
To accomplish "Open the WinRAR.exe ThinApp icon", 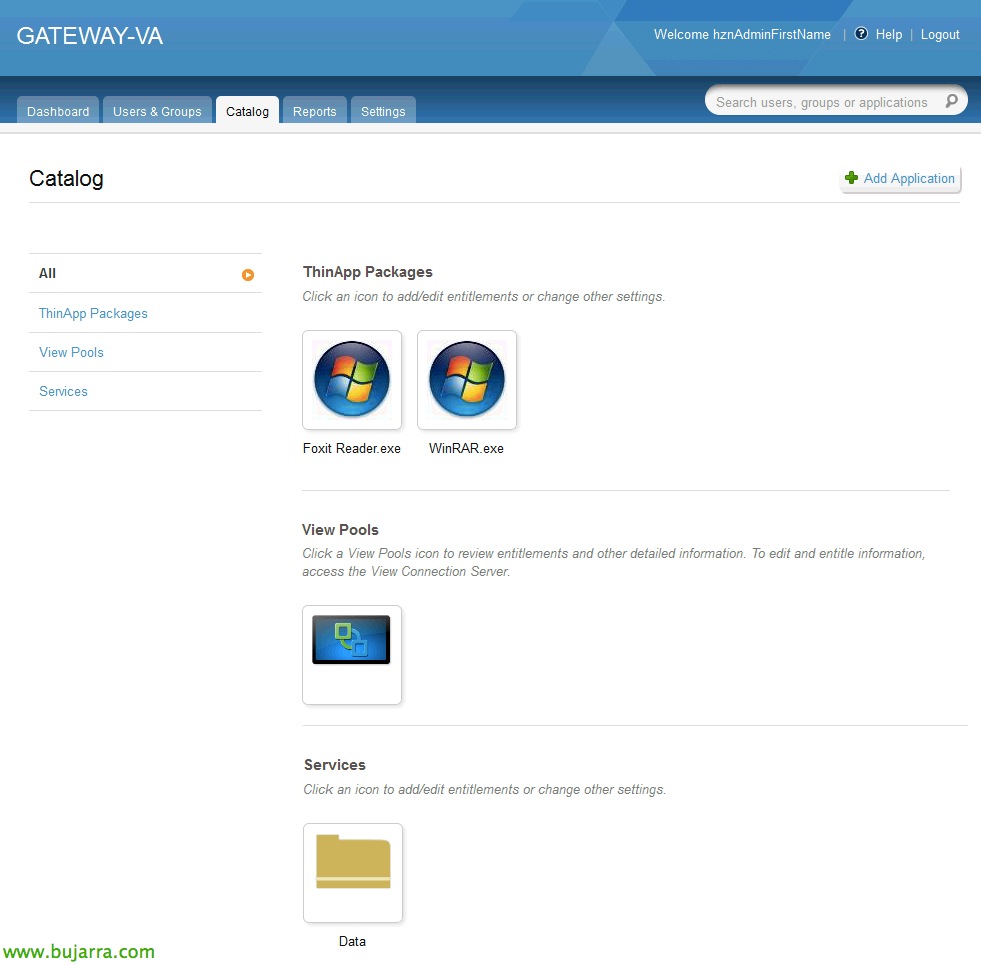I will [467, 380].
